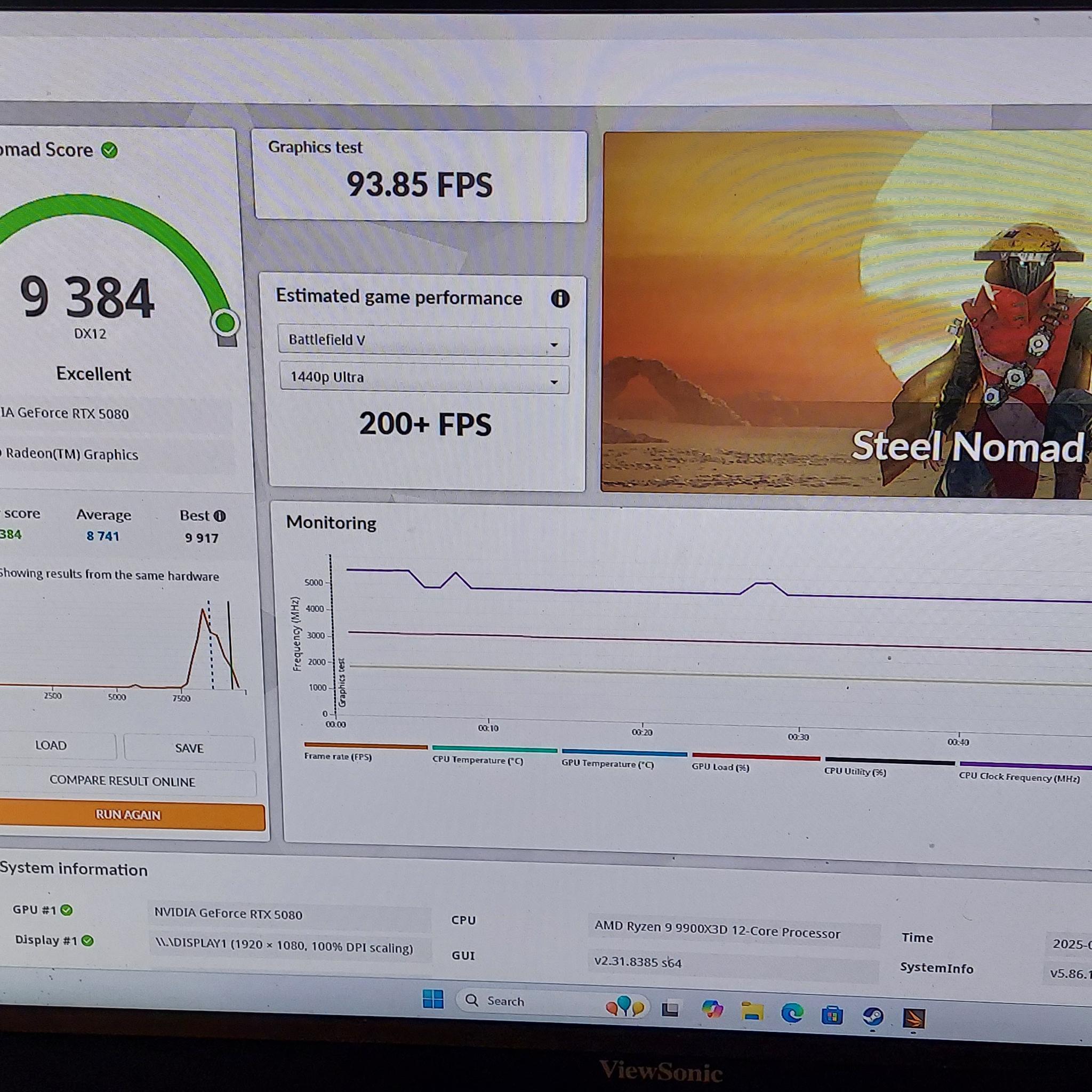Image resolution: width=1092 pixels, height=1092 pixels.
Task: Click the LOAD button
Action: pyautogui.click(x=52, y=746)
